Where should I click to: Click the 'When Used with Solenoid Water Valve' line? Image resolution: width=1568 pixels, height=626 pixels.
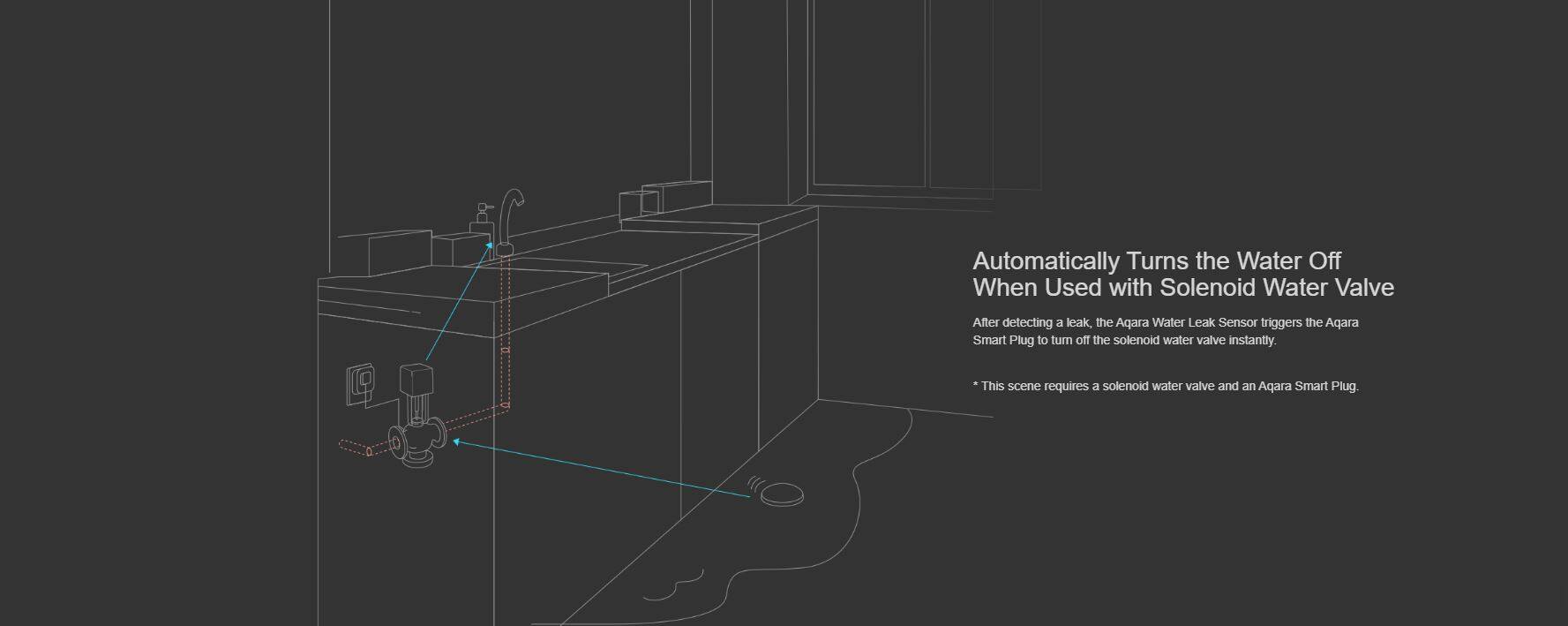click(1182, 288)
